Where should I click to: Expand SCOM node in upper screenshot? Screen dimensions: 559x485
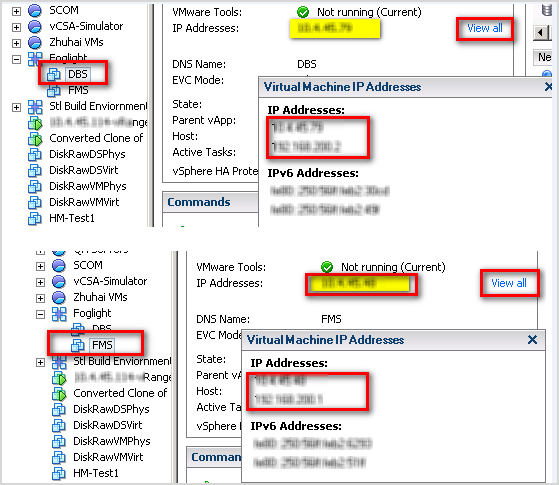pyautogui.click(x=16, y=11)
